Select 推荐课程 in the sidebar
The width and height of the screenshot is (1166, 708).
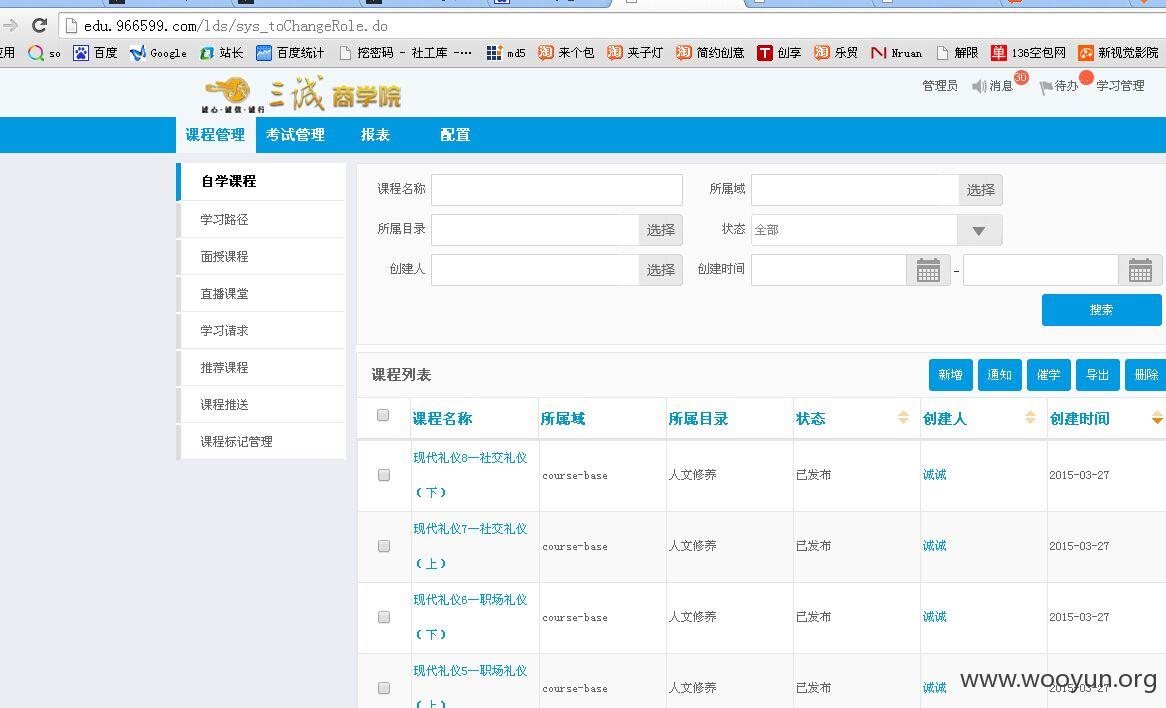click(x=261, y=367)
